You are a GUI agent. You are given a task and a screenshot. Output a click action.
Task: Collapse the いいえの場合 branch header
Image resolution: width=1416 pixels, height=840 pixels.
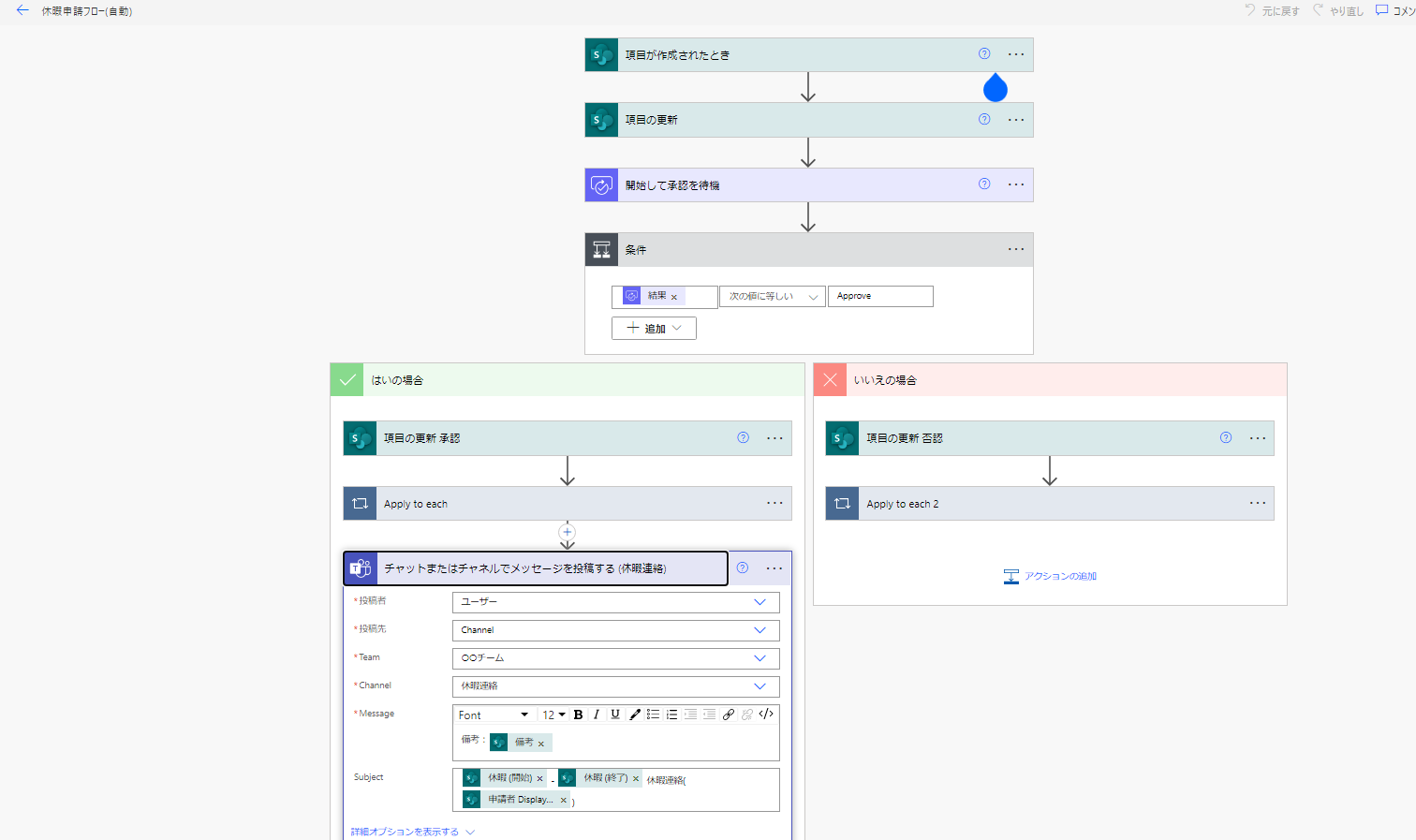coord(1050,379)
